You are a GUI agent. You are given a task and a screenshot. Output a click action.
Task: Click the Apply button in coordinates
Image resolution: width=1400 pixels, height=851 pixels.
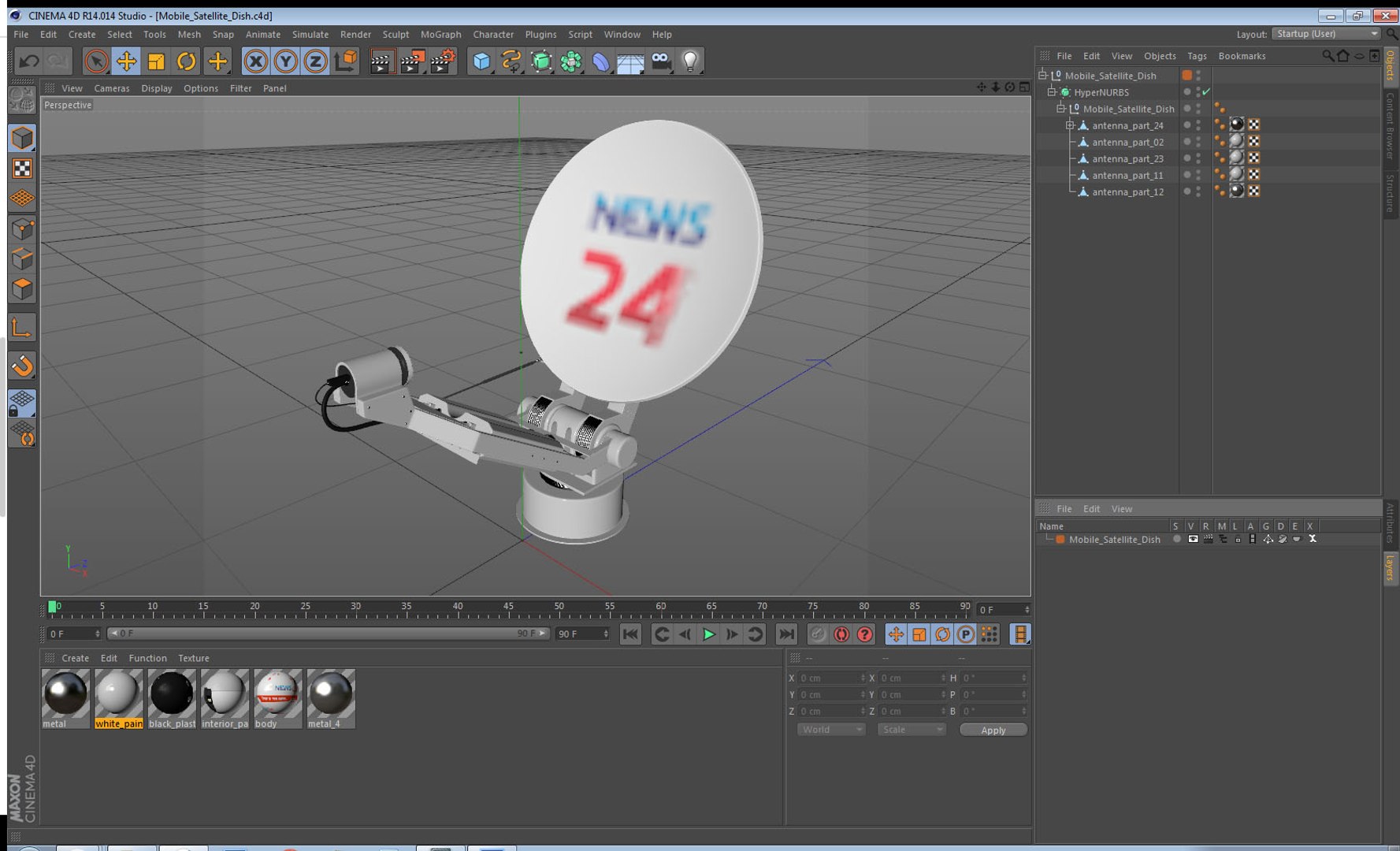(x=993, y=730)
